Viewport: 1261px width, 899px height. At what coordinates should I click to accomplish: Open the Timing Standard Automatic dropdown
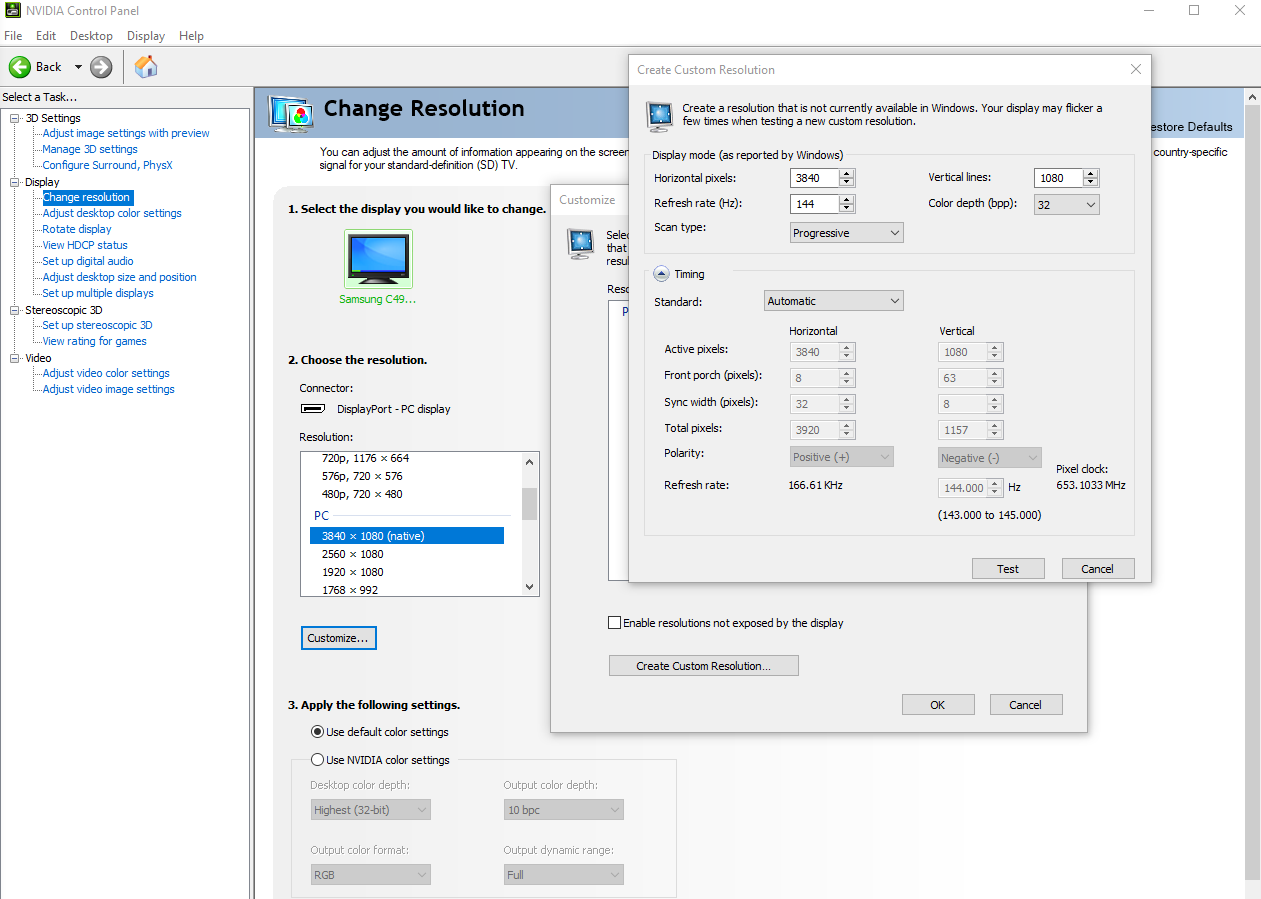point(834,301)
